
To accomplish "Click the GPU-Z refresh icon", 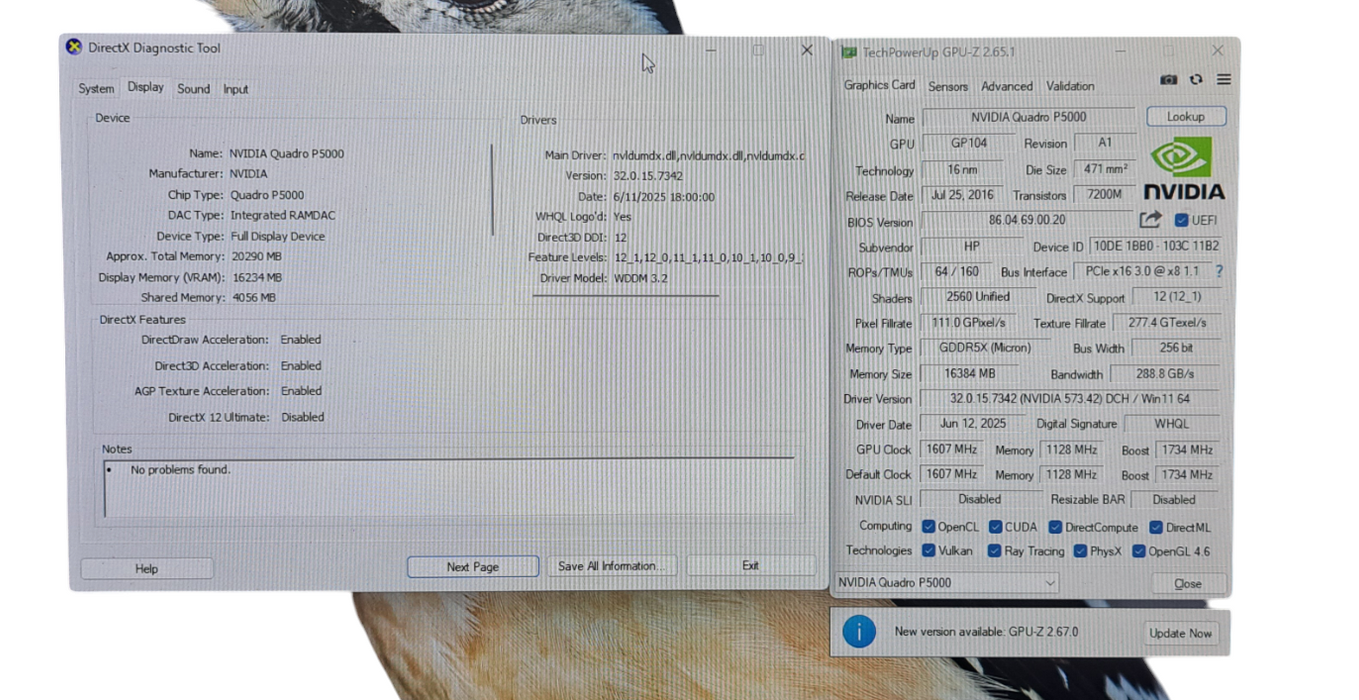I will pos(1196,80).
